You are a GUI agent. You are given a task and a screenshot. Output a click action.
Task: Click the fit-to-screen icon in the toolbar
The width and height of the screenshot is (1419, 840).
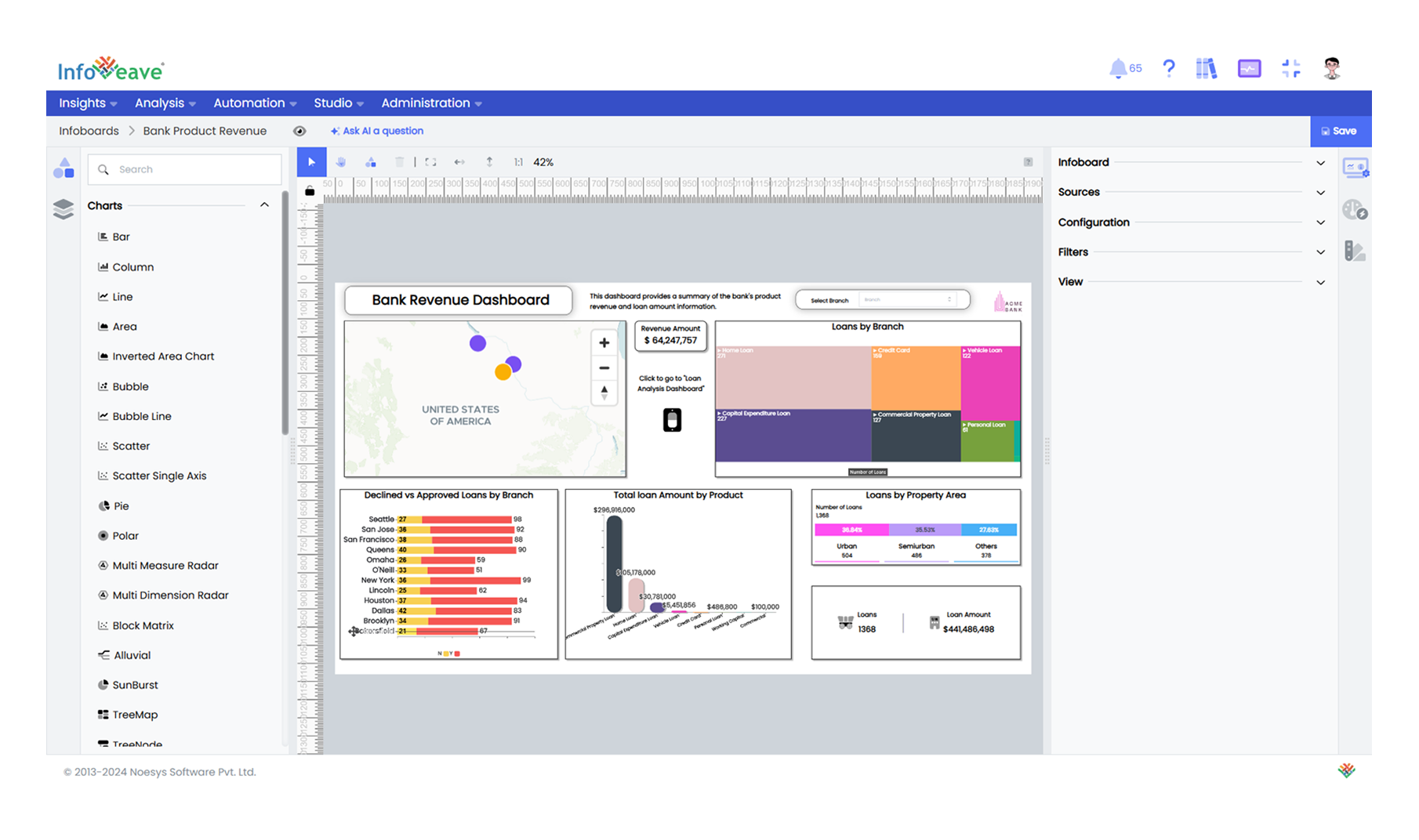pyautogui.click(x=430, y=161)
